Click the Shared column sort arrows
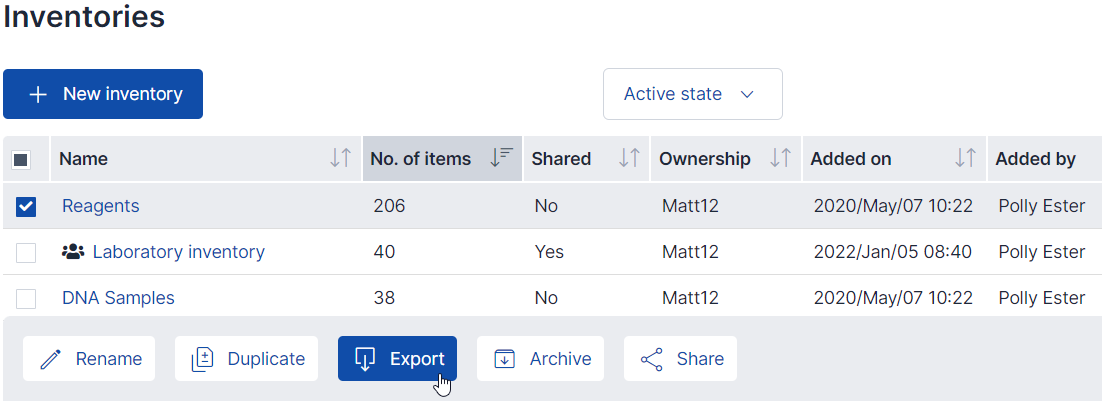Viewport: 1102px width, 402px height. click(629, 158)
